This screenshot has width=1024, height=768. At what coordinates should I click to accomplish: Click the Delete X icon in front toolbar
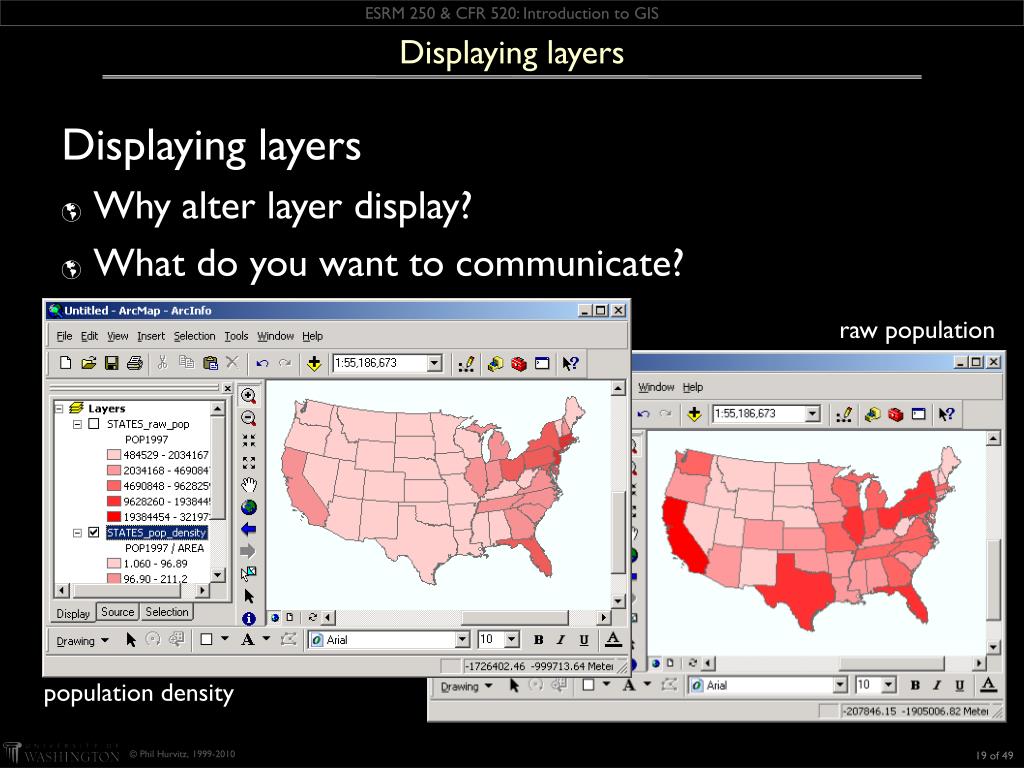[x=232, y=363]
